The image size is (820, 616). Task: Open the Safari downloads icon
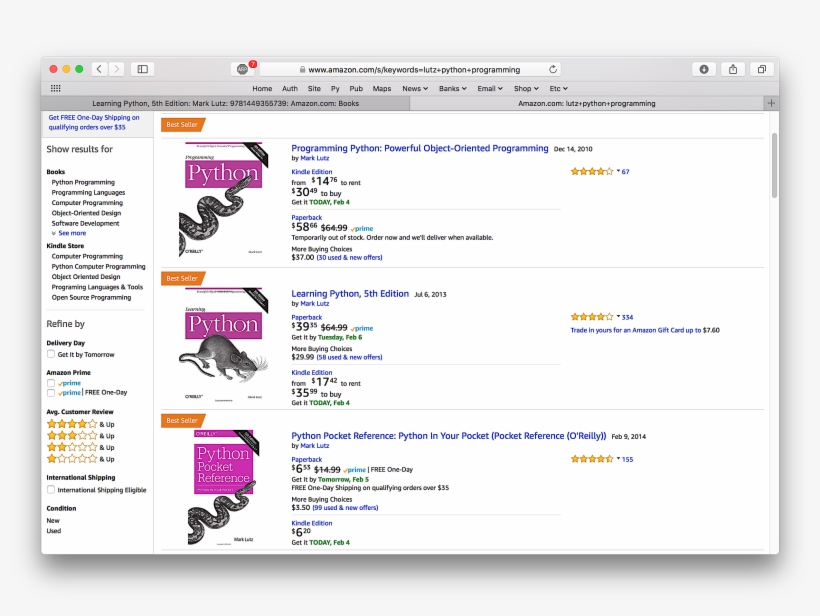(x=704, y=69)
